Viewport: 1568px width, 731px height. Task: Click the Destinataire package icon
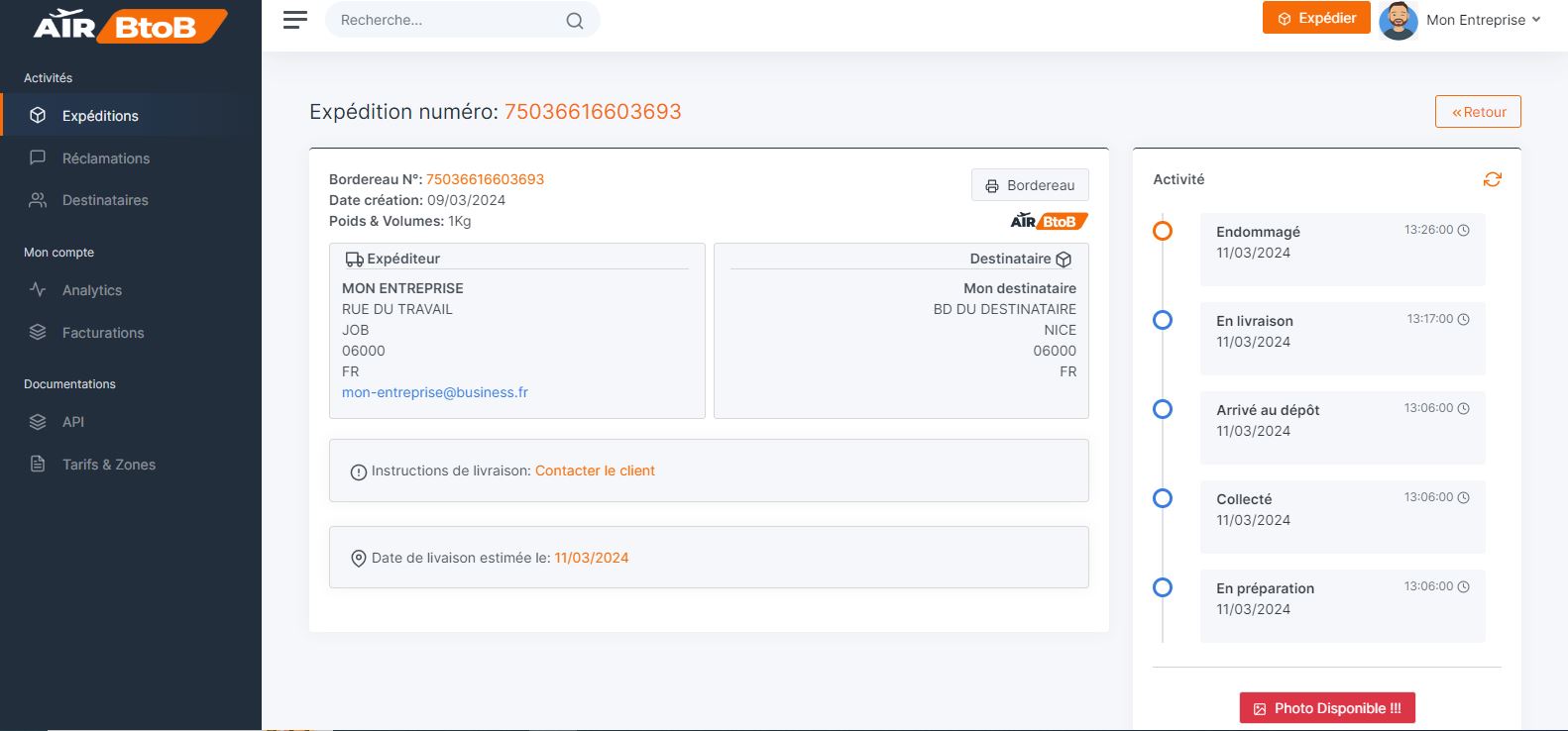(x=1064, y=260)
